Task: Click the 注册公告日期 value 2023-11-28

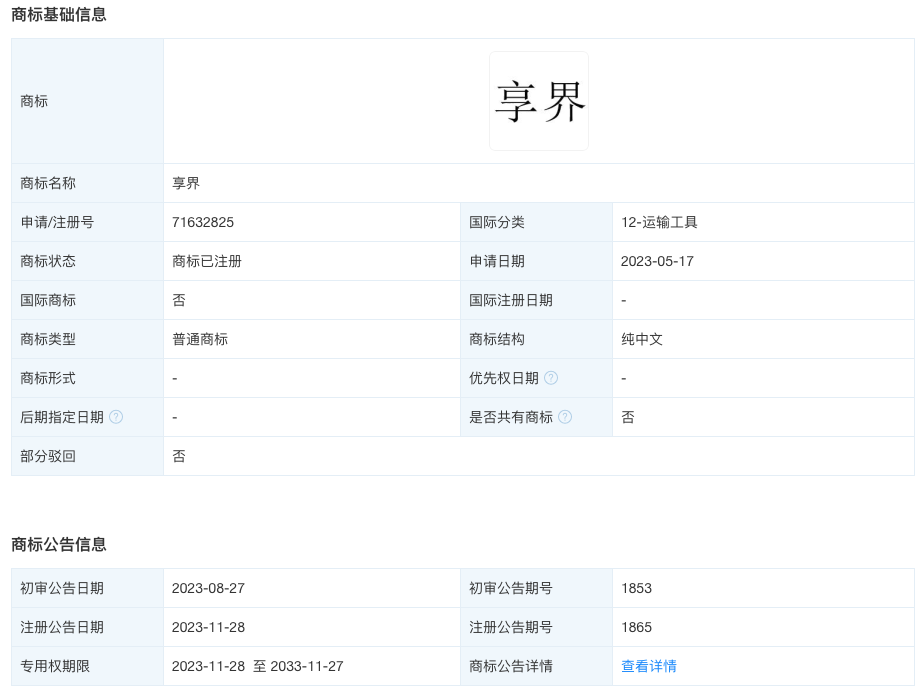Action: tap(208, 627)
